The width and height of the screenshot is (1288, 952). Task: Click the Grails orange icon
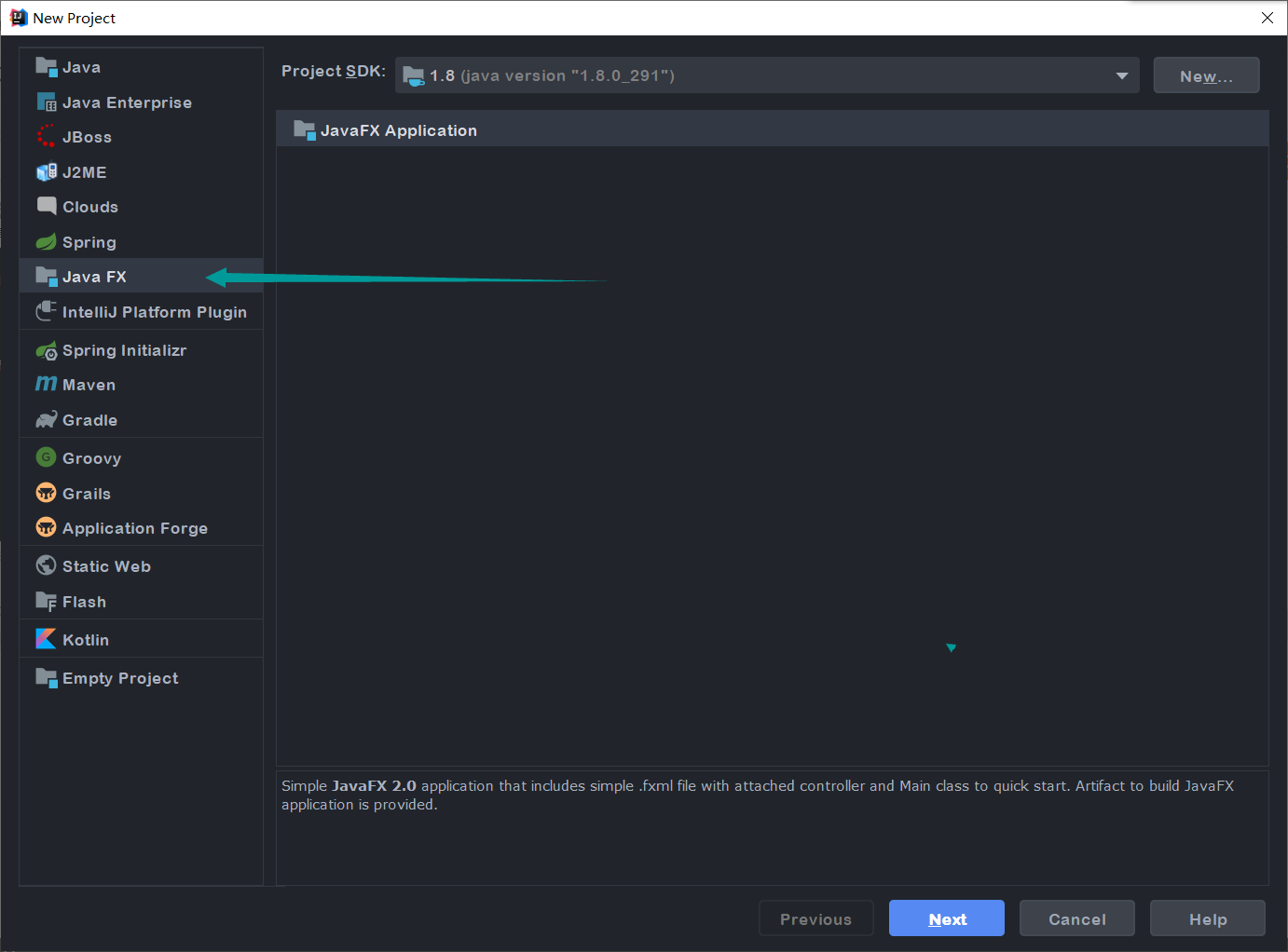pyautogui.click(x=46, y=493)
